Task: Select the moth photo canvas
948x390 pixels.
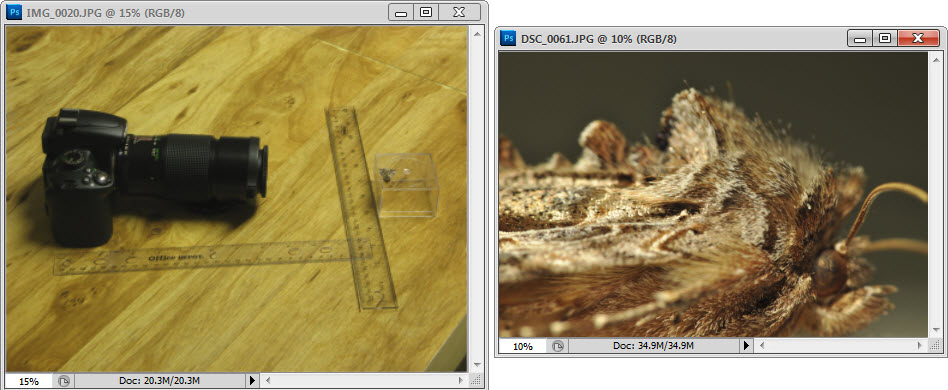Action: 713,194
